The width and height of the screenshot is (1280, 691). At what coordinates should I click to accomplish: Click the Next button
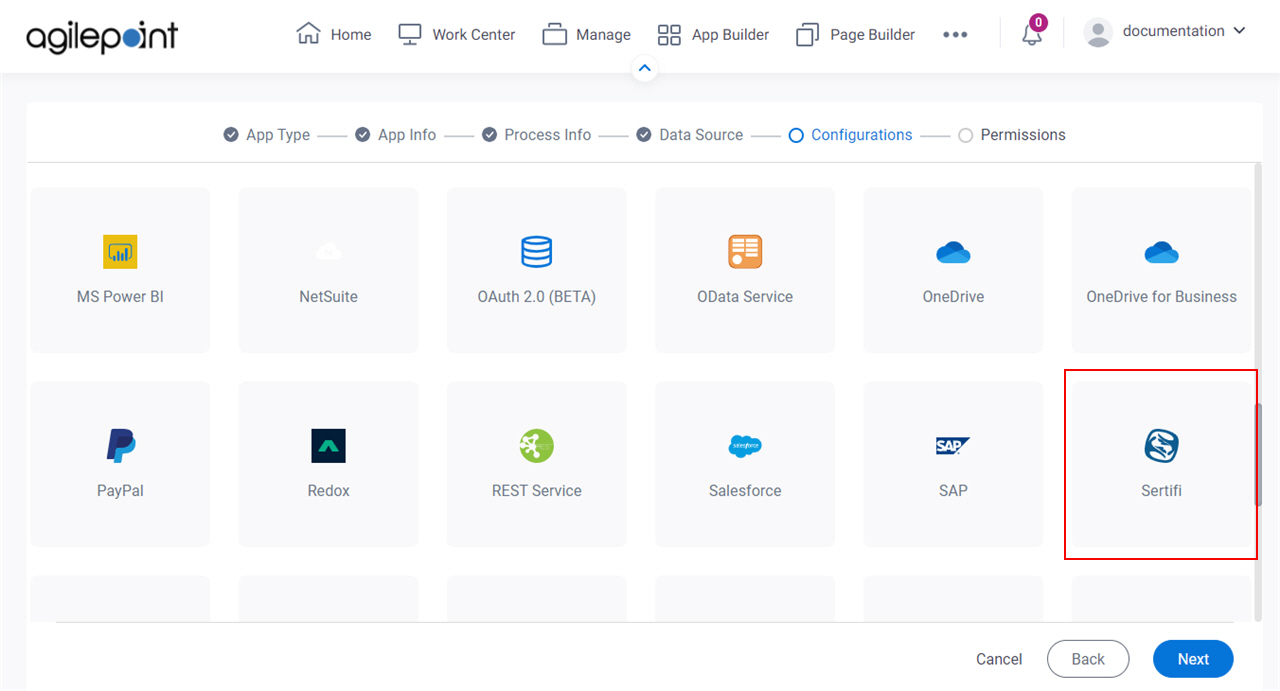coord(1193,659)
